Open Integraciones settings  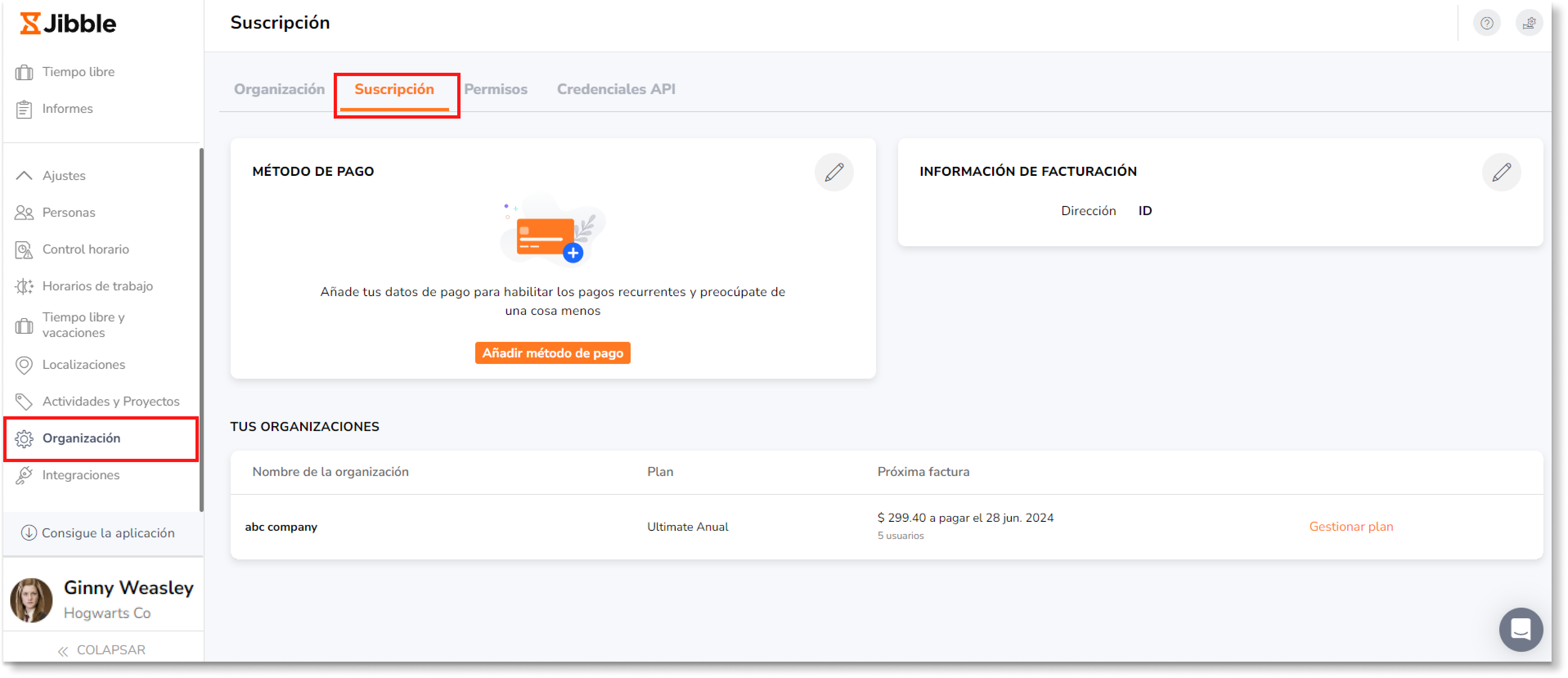click(81, 475)
